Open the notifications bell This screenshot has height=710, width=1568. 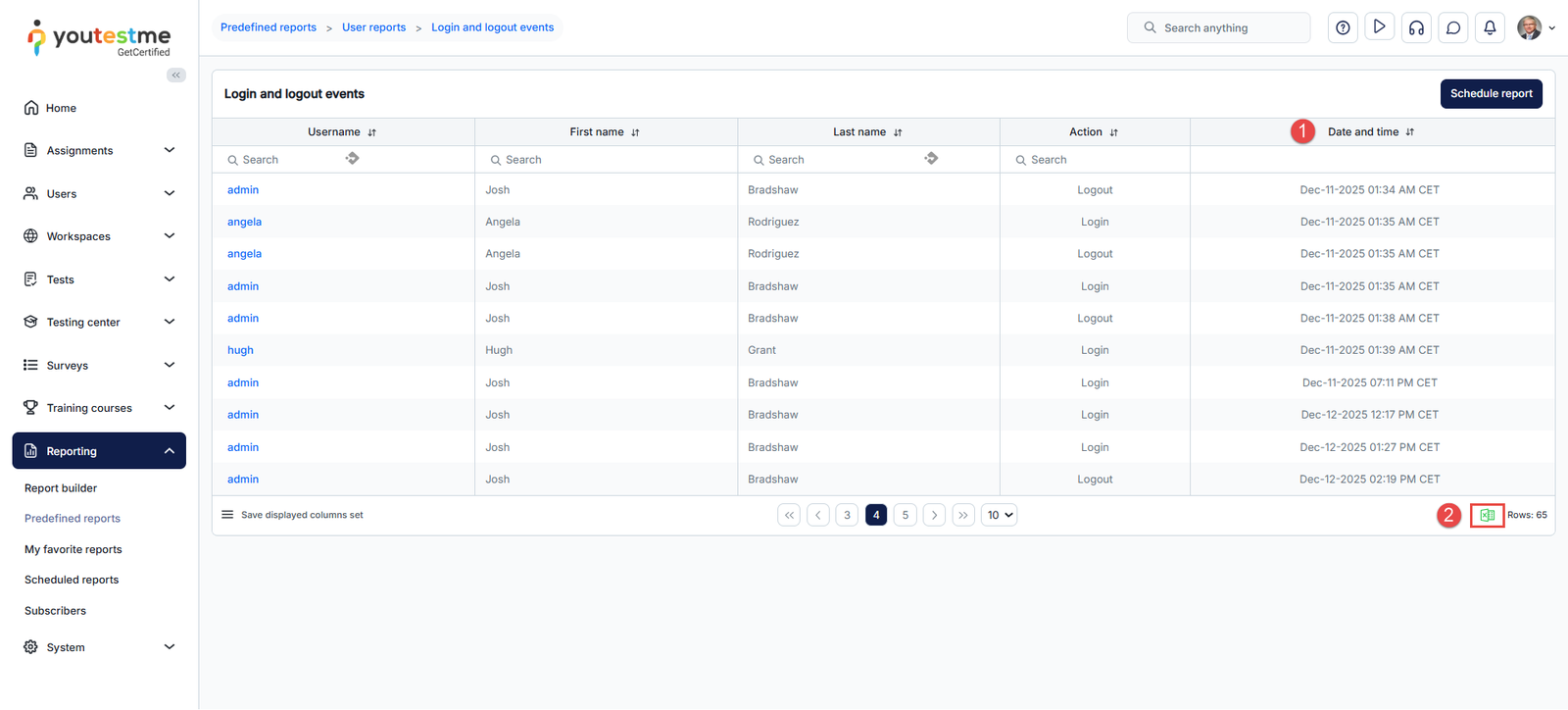1490,27
